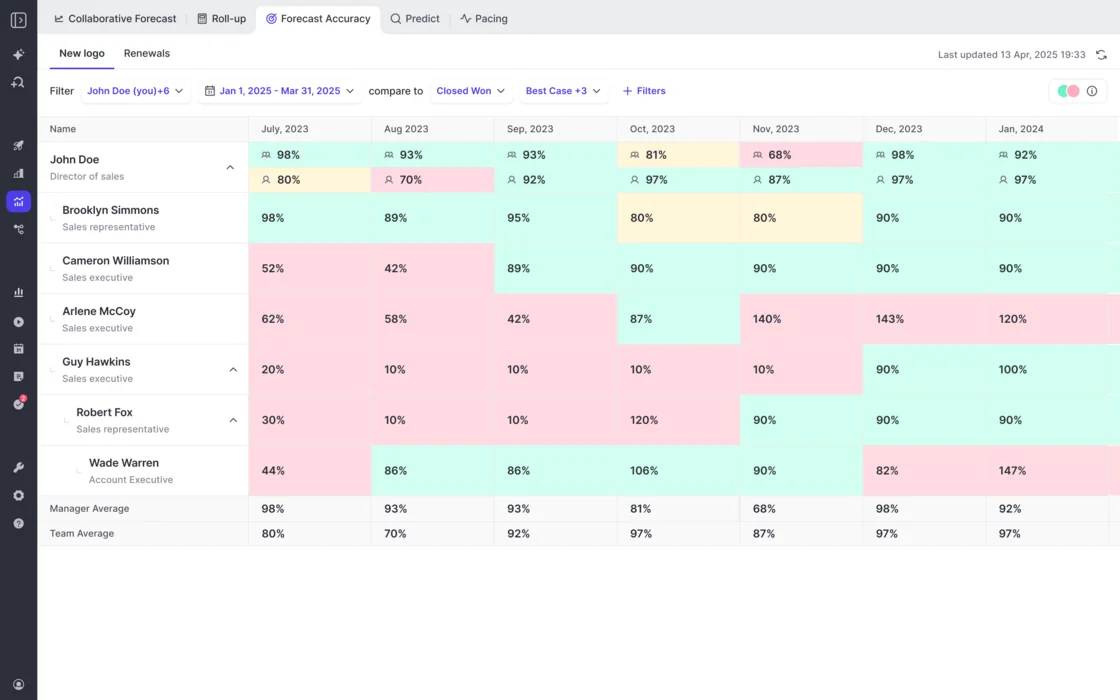Click Brooklyn Simmons' 95% cell
The height and width of the screenshot is (700, 1120).
tap(555, 218)
